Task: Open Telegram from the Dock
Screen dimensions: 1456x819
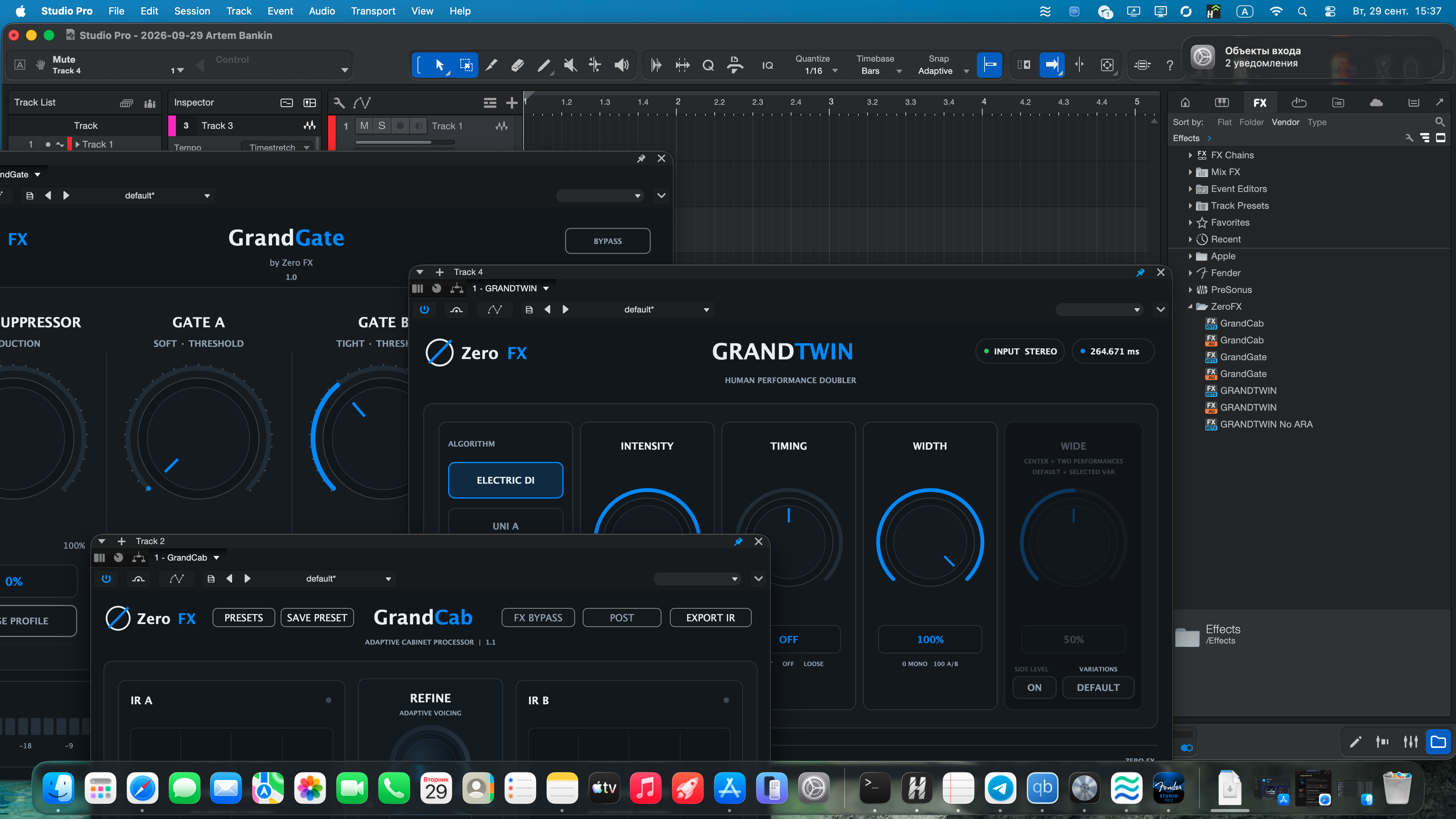Action: [x=1001, y=788]
